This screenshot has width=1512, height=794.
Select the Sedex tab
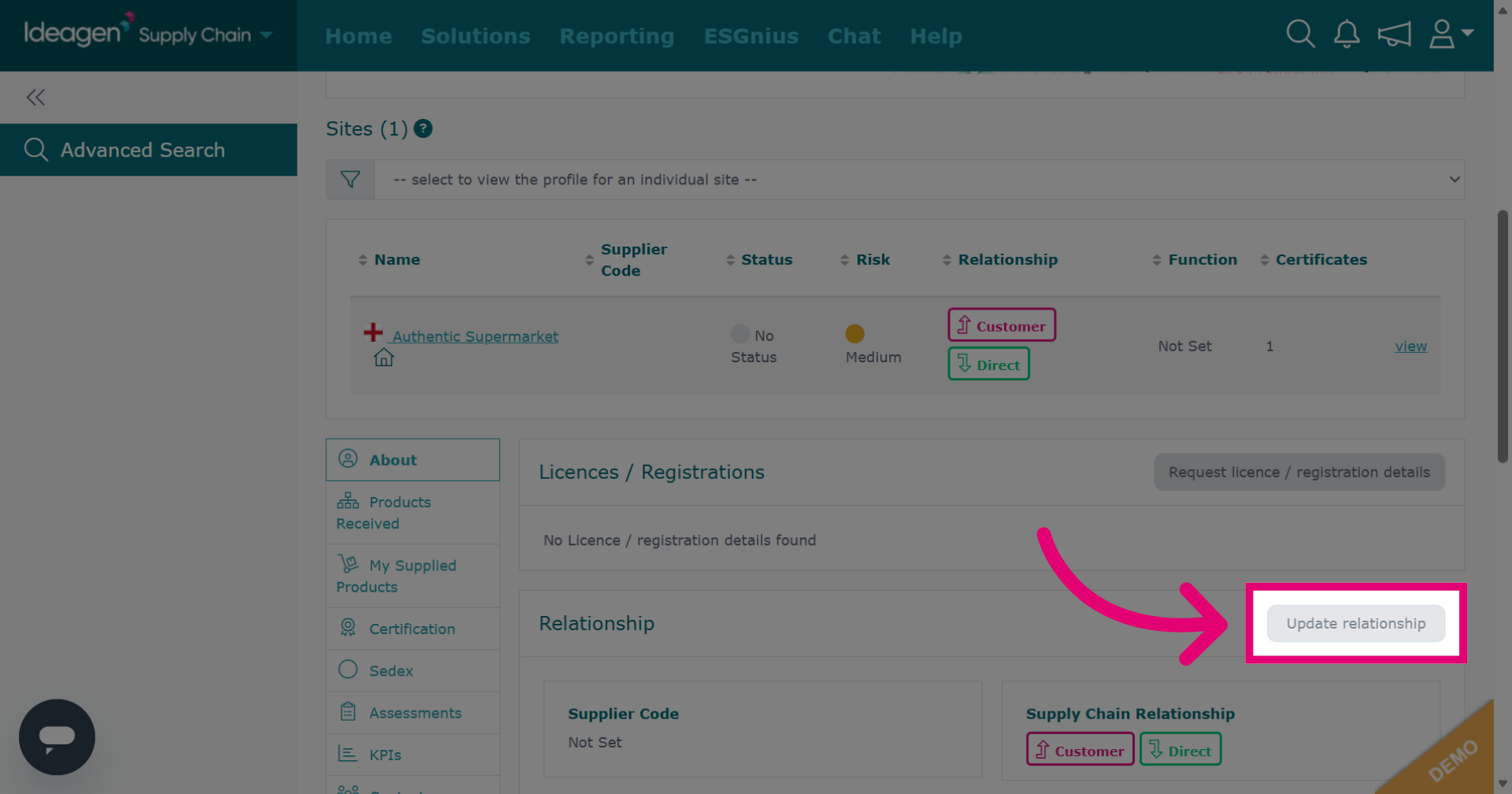point(413,670)
